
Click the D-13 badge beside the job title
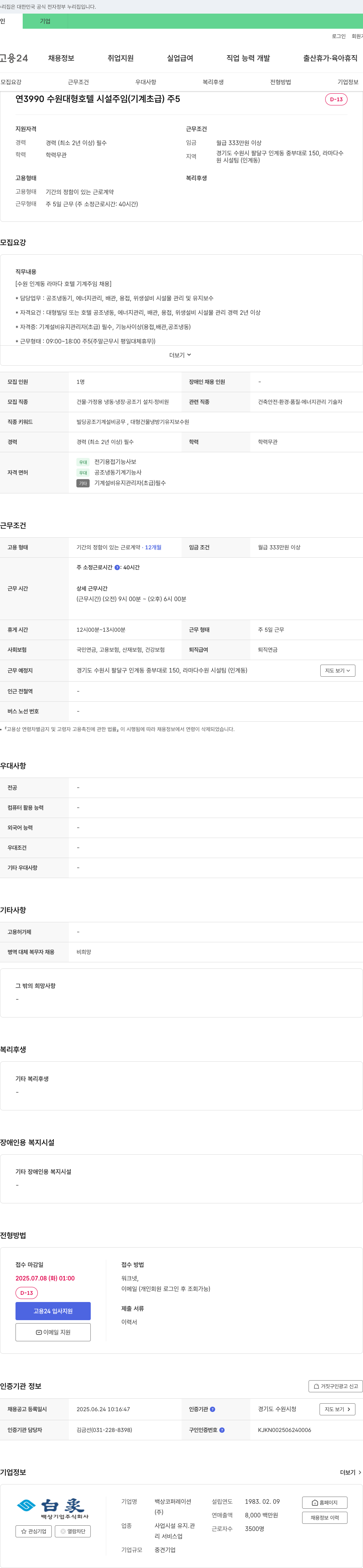click(336, 99)
